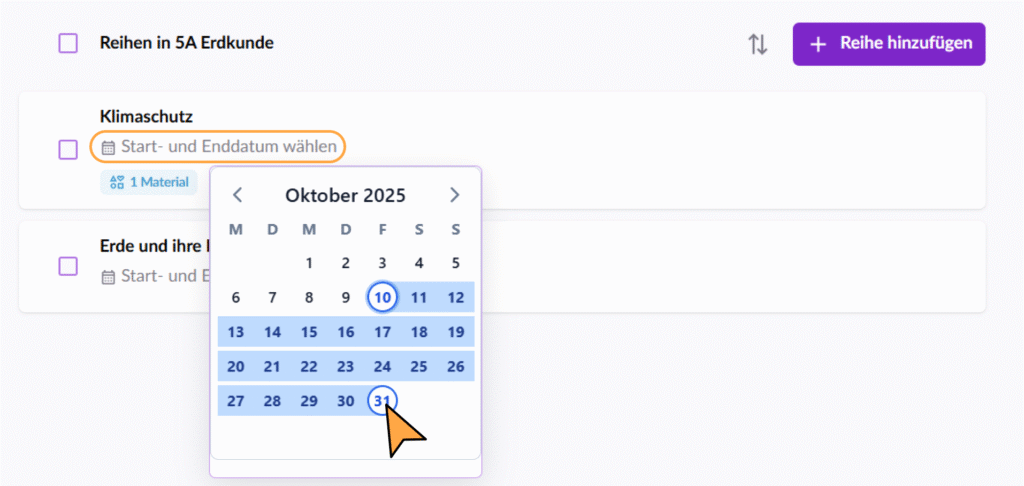The height and width of the screenshot is (486, 1024).
Task: Go to next month in calendar
Action: coord(455,195)
